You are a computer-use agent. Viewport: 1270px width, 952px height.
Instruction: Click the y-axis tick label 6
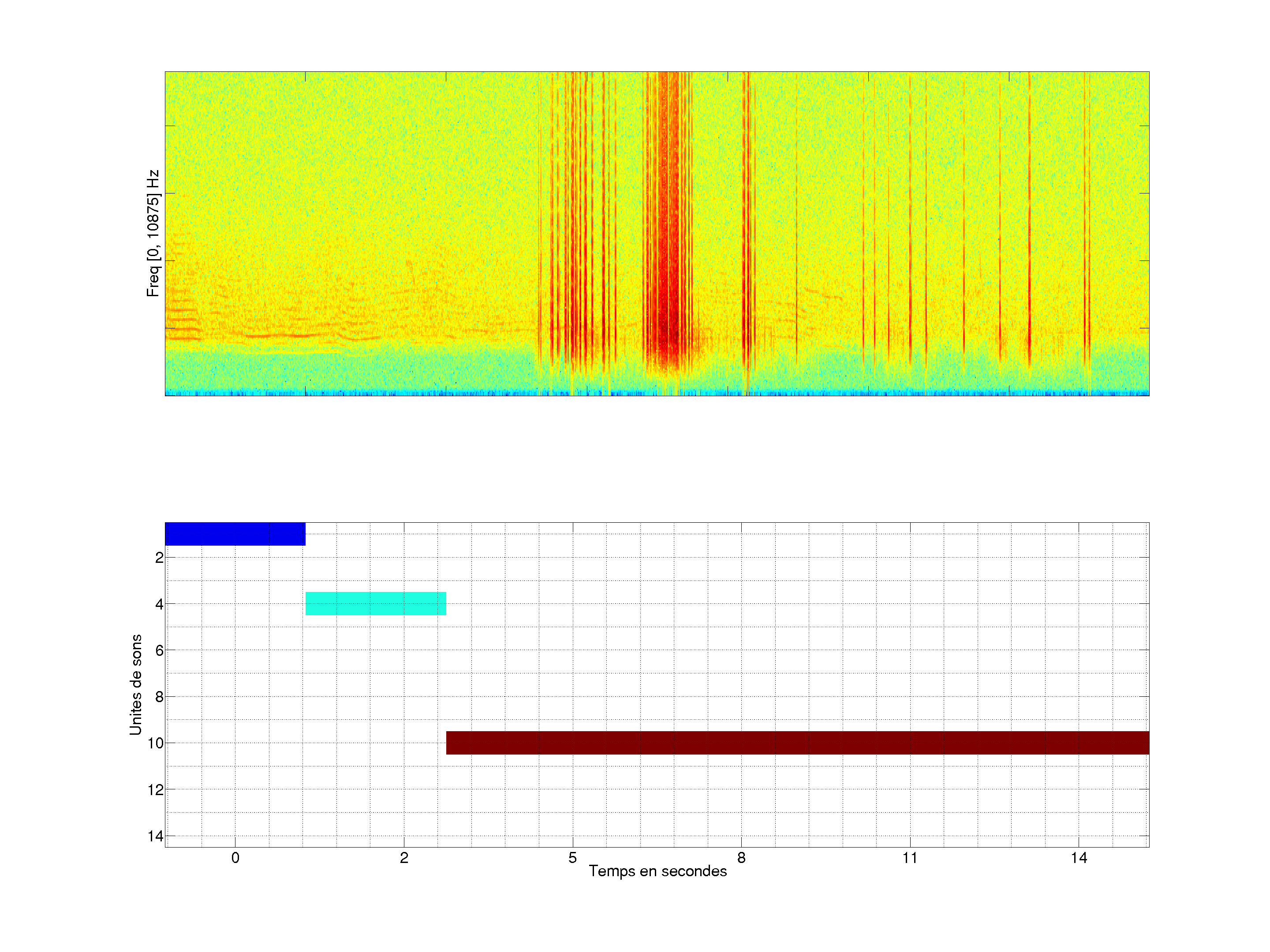159,650
